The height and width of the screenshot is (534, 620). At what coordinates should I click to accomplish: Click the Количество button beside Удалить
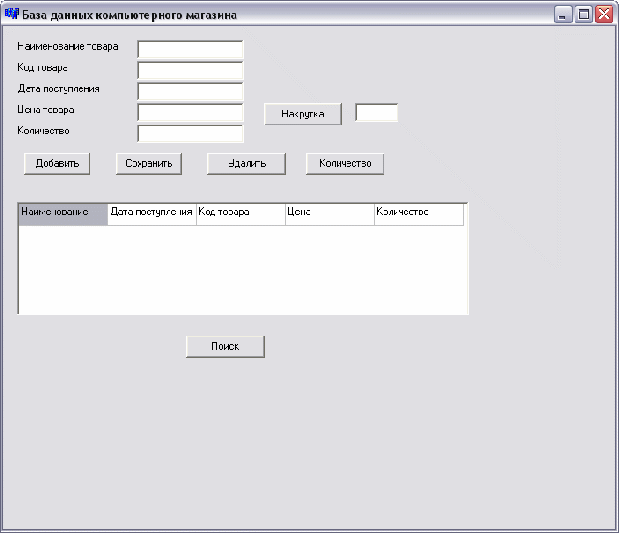(x=345, y=164)
